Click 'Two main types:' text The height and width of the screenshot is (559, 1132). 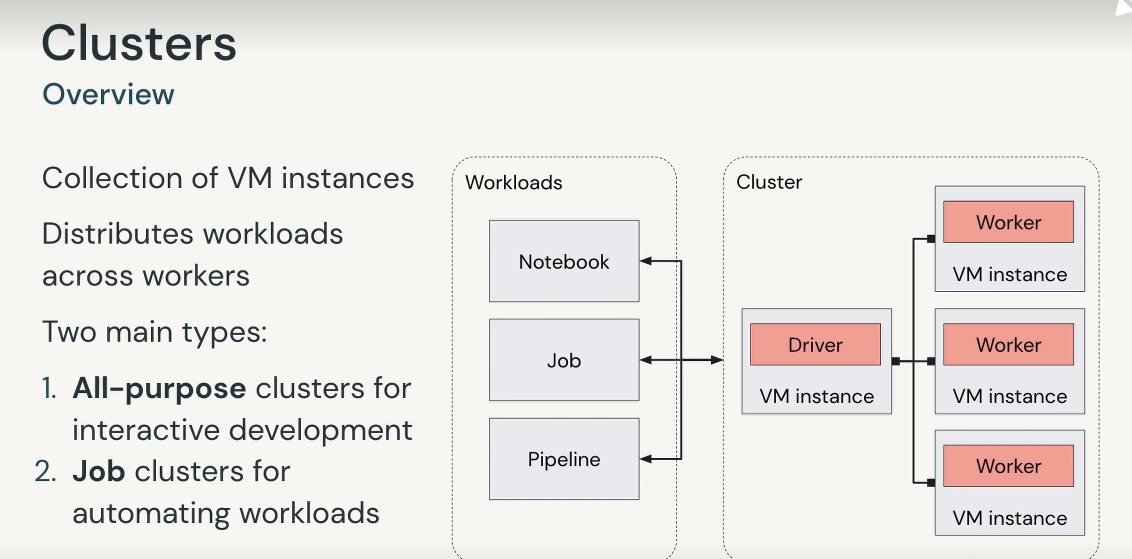click(154, 332)
